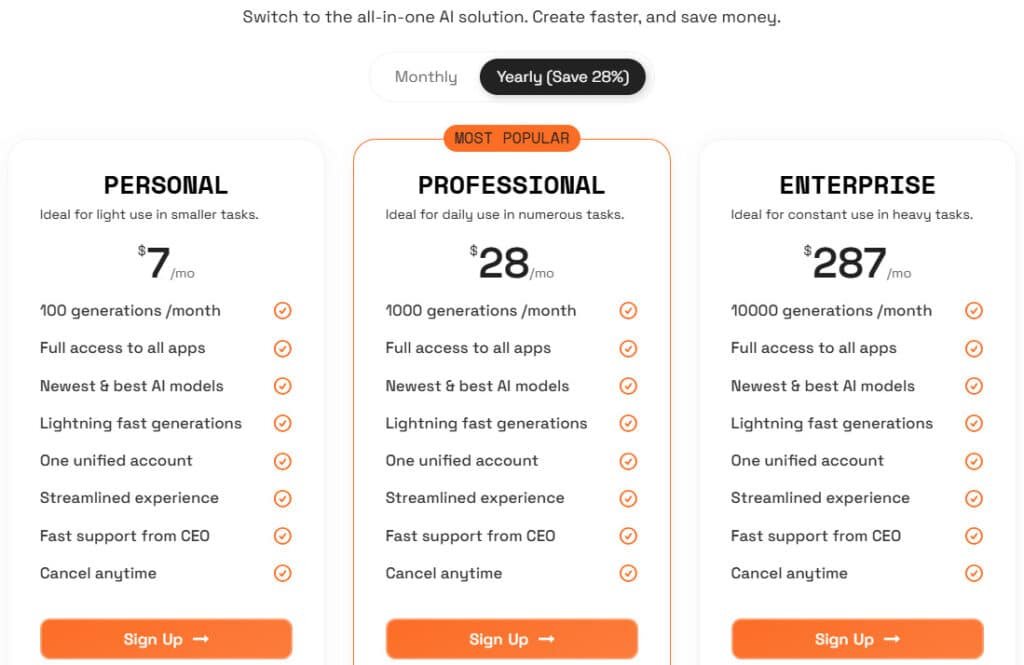1024x665 pixels.
Task: Click the checkmark beside Personal's Lightning fast generations
Action: pyautogui.click(x=282, y=423)
